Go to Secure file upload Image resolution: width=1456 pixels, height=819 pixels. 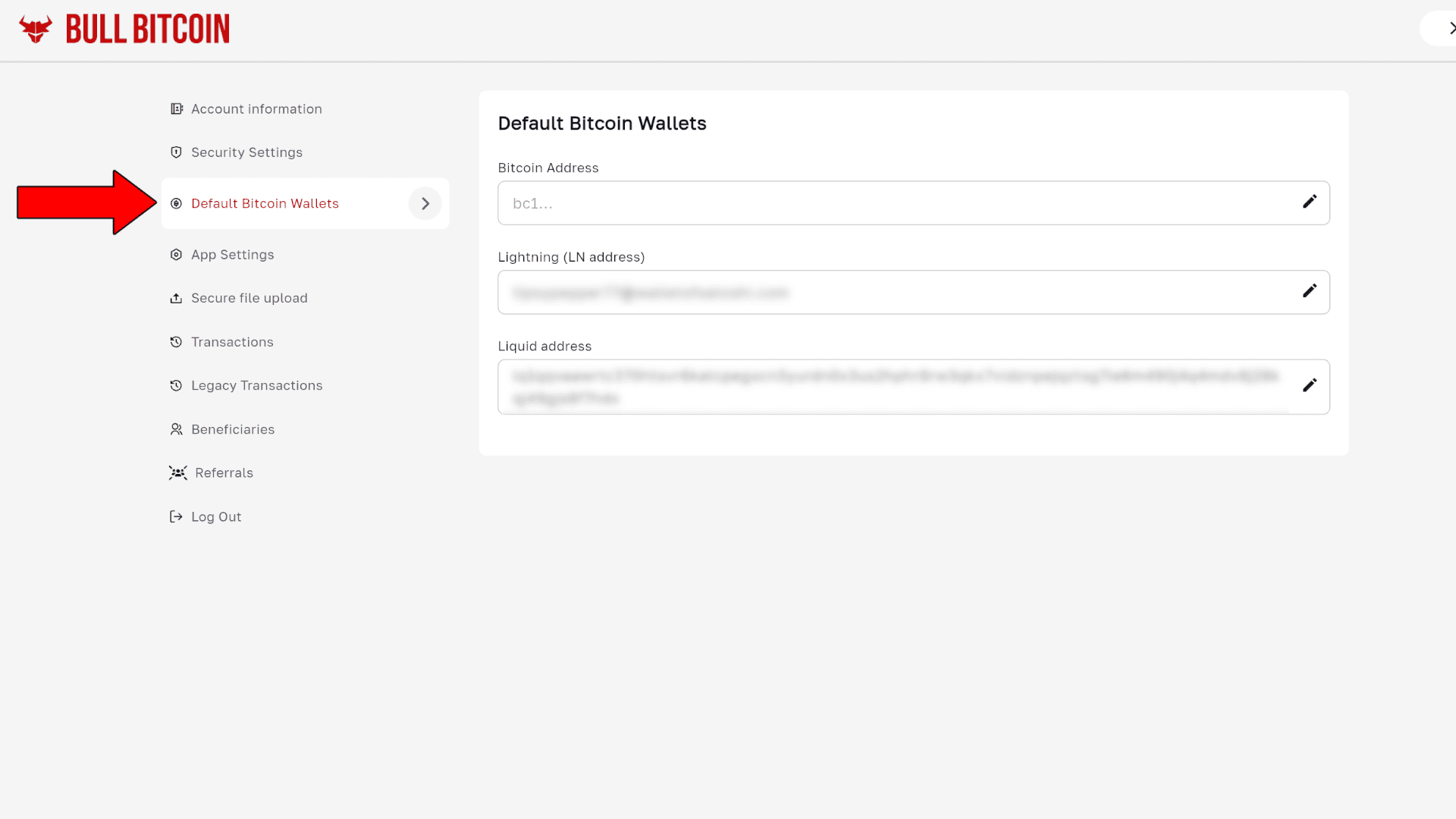(x=249, y=298)
